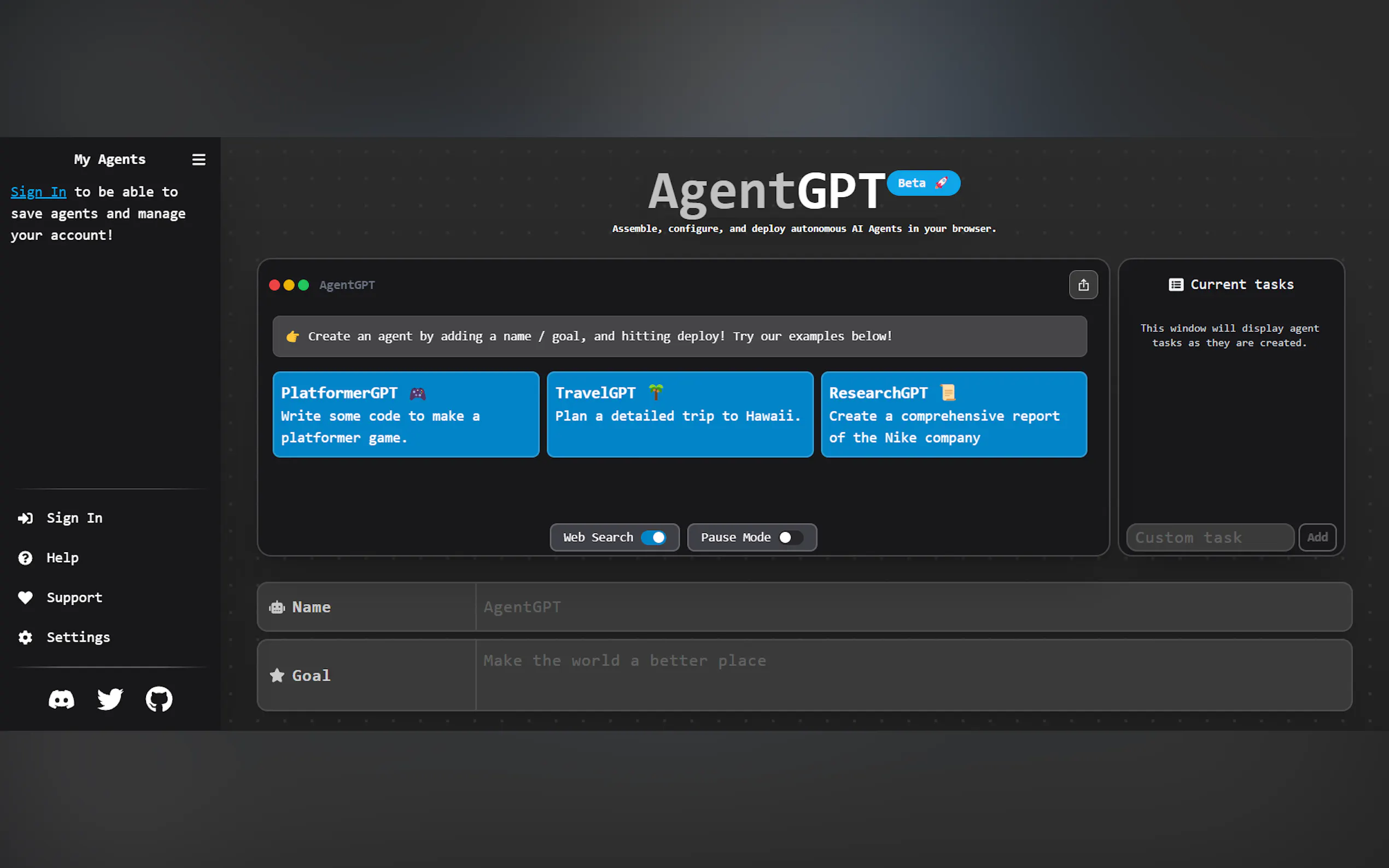
Task: Select the PlatformerGPT example card
Action: point(405,414)
